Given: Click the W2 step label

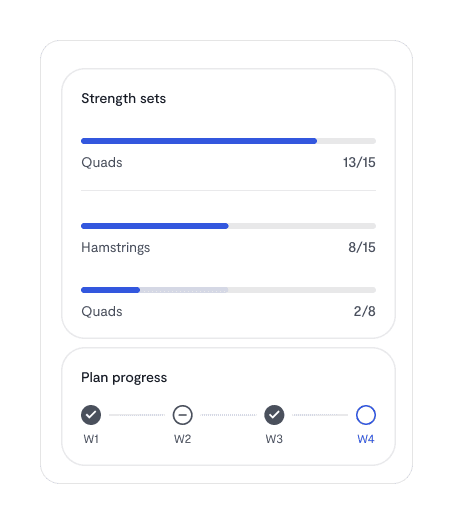Looking at the screenshot, I should (x=182, y=439).
